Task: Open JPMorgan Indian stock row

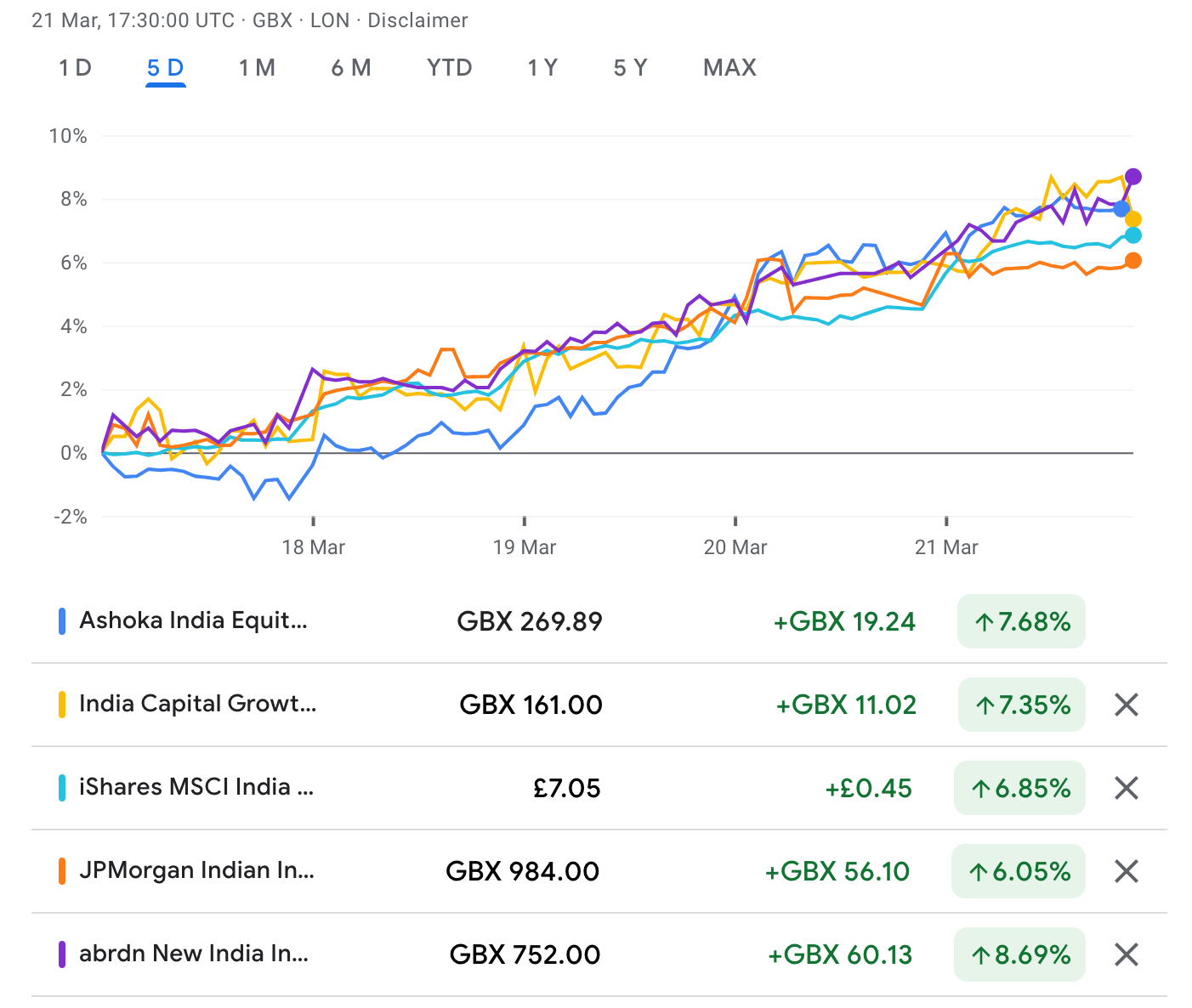Action: [599, 871]
